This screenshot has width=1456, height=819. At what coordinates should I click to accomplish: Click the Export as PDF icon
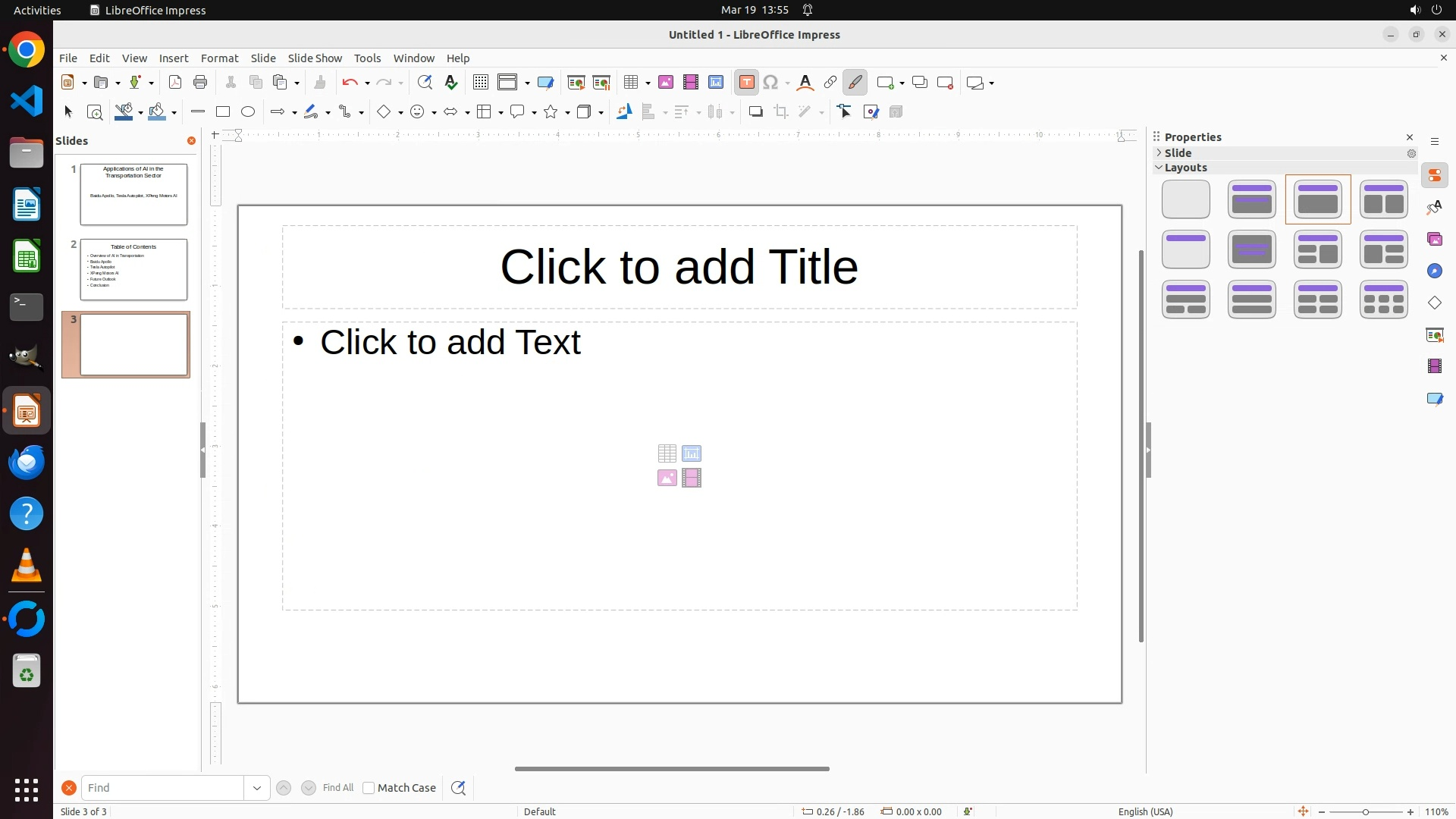175,83
